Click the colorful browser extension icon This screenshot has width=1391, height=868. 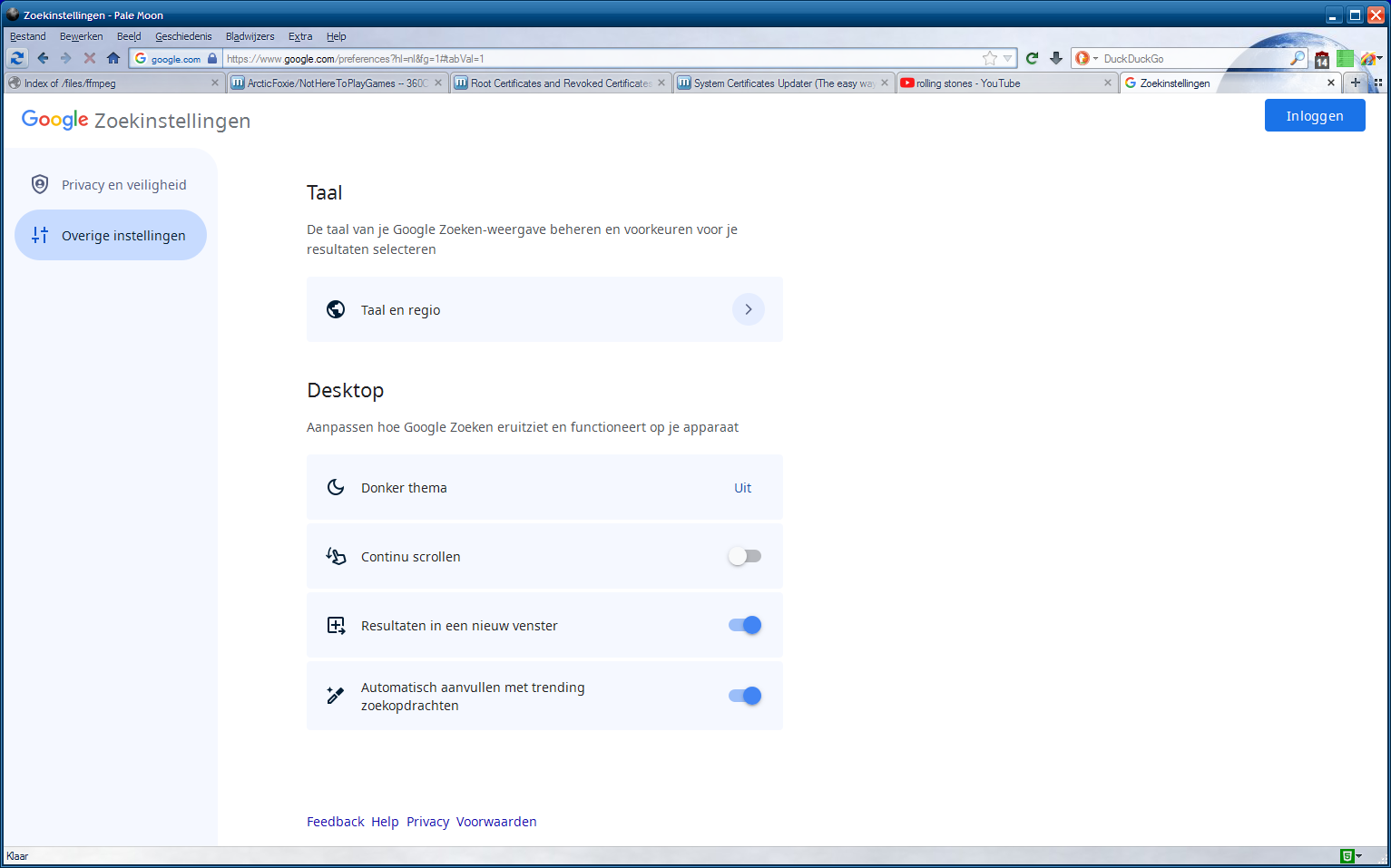(1367, 59)
